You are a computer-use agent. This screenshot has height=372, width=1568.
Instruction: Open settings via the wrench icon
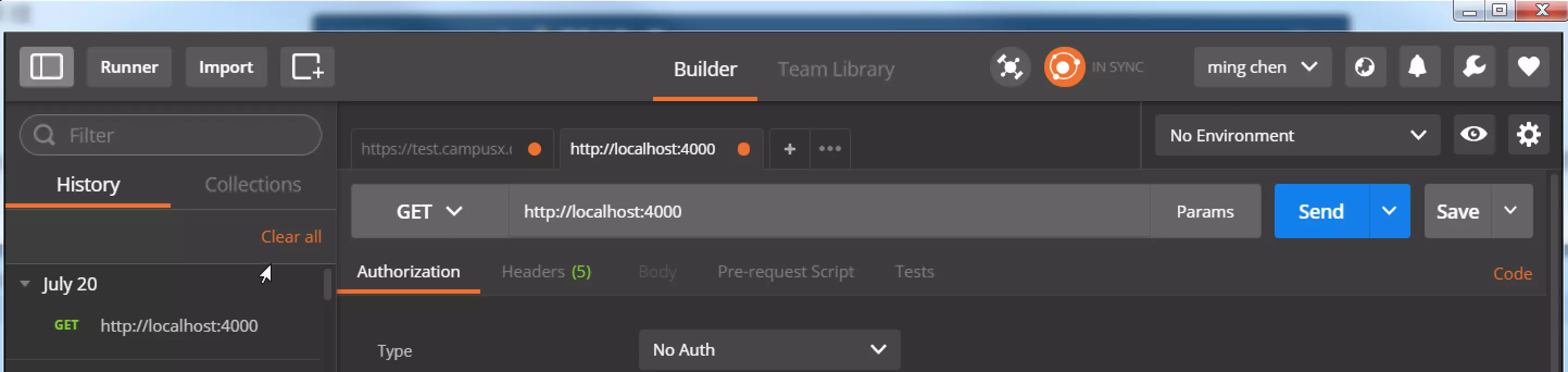[x=1473, y=67]
